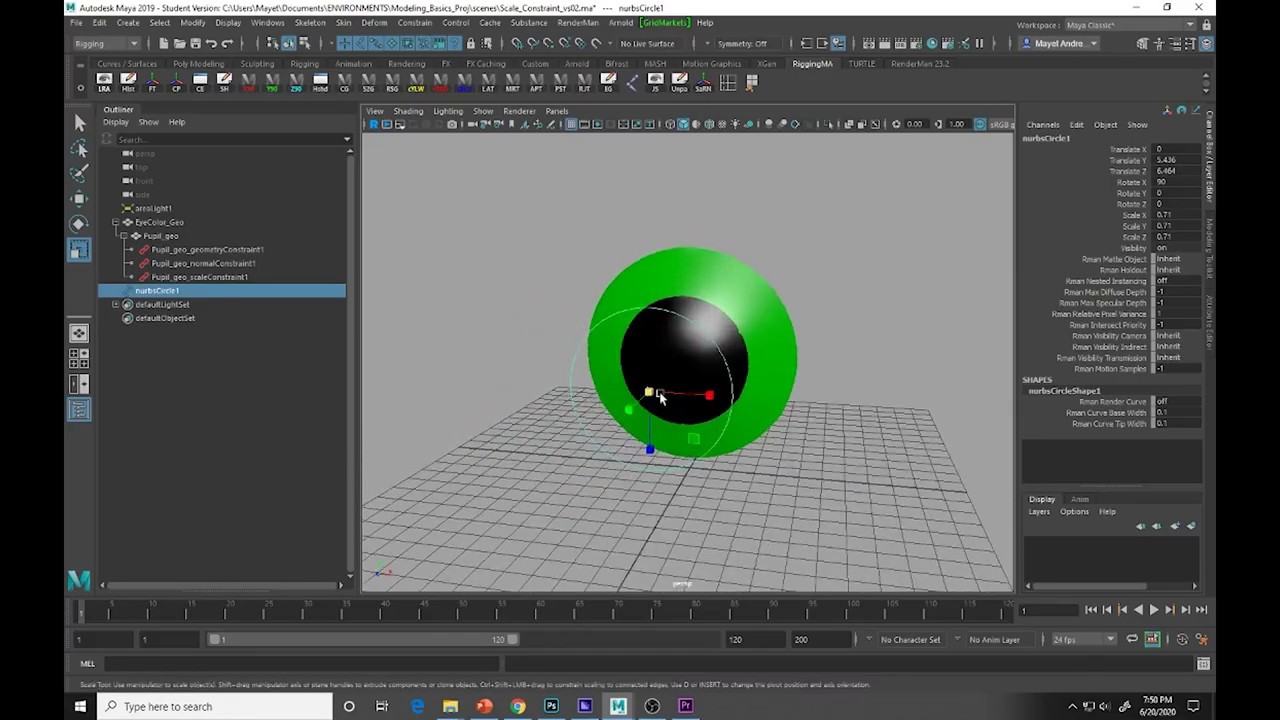1280x720 pixels.
Task: Switch to the Sculpting shelf tab
Action: 257,63
